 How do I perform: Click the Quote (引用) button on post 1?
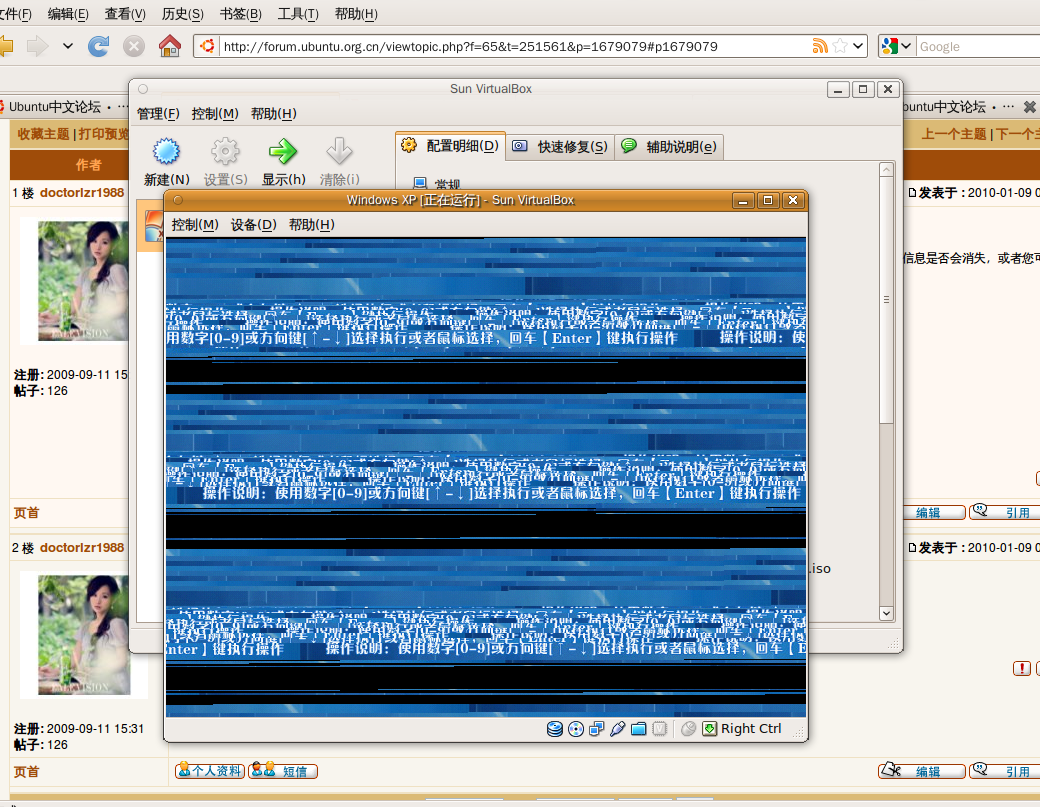1004,512
